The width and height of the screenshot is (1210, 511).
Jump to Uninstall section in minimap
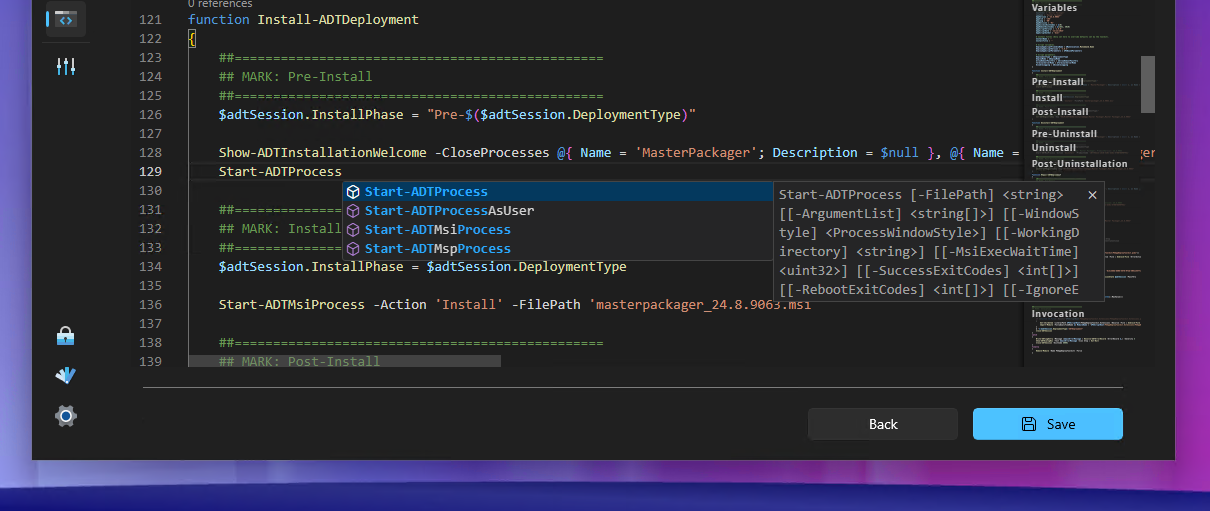click(x=1054, y=148)
